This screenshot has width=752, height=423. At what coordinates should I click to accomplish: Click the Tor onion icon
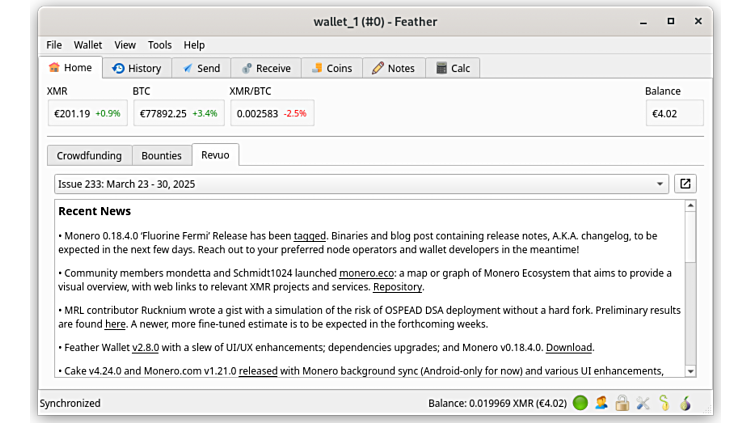[x=685, y=403]
